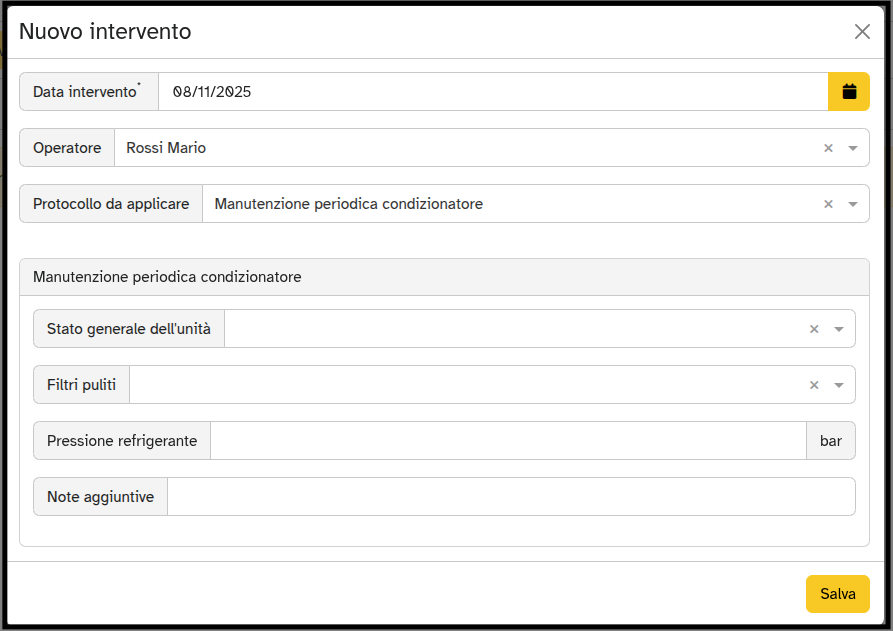Expand the Protocollo da applicare dropdown
This screenshot has width=893, height=631.
pyautogui.click(x=855, y=203)
